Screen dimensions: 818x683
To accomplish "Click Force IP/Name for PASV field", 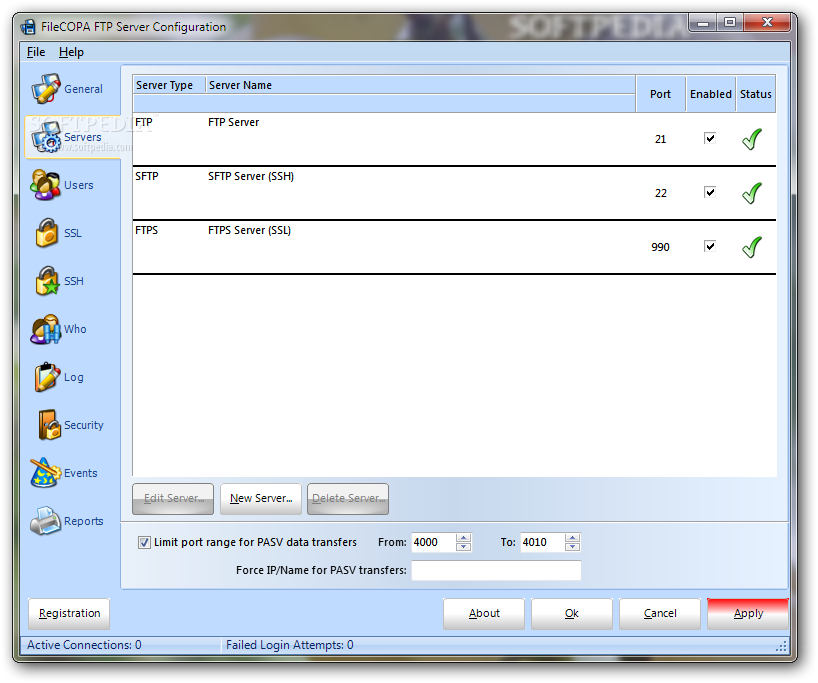I will [496, 570].
